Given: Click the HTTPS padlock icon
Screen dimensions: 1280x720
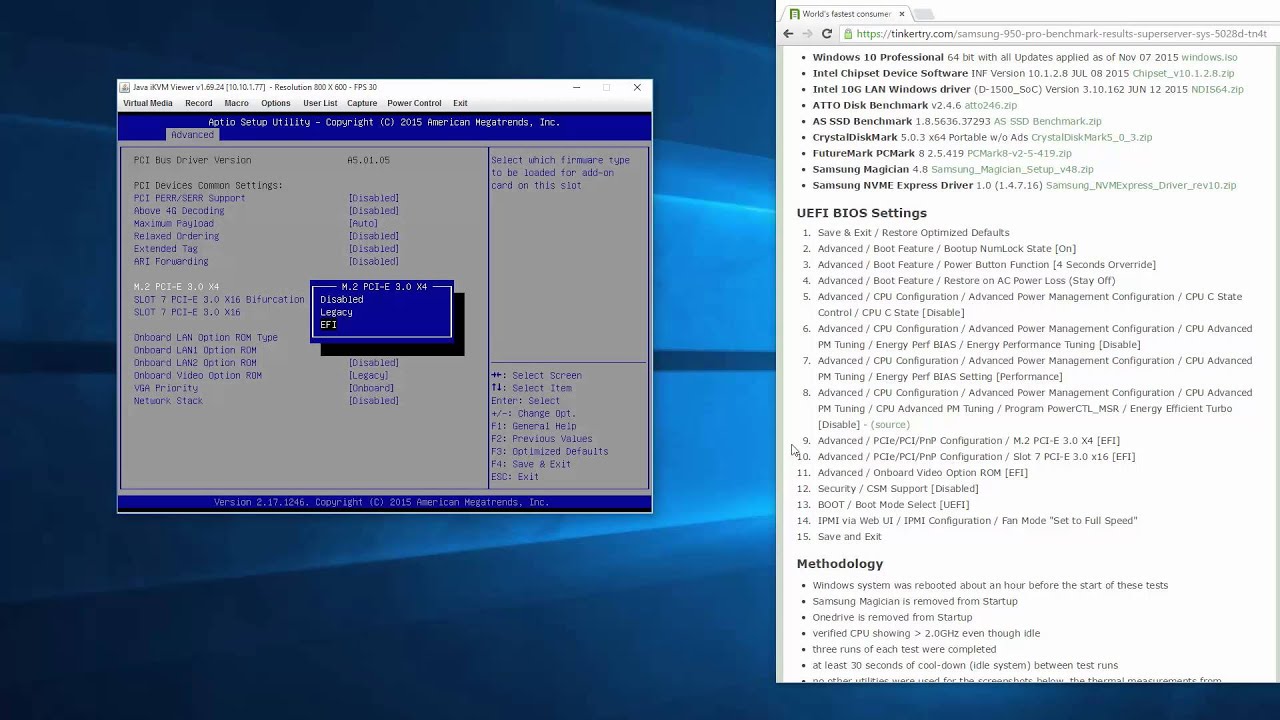Looking at the screenshot, I should point(848,34).
